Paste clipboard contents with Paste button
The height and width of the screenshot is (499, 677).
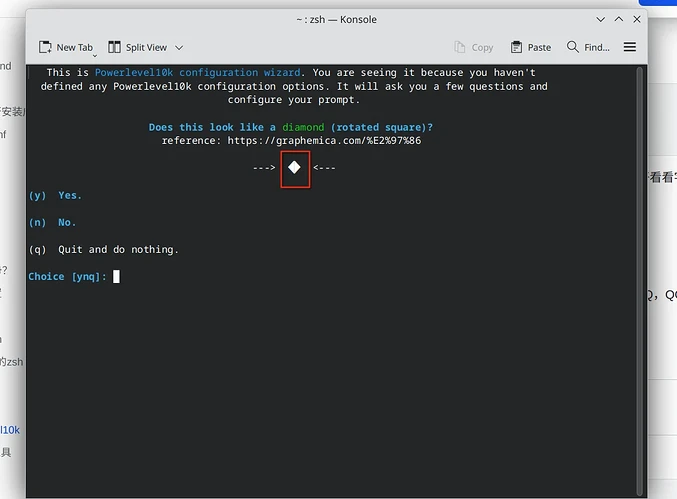tap(531, 47)
